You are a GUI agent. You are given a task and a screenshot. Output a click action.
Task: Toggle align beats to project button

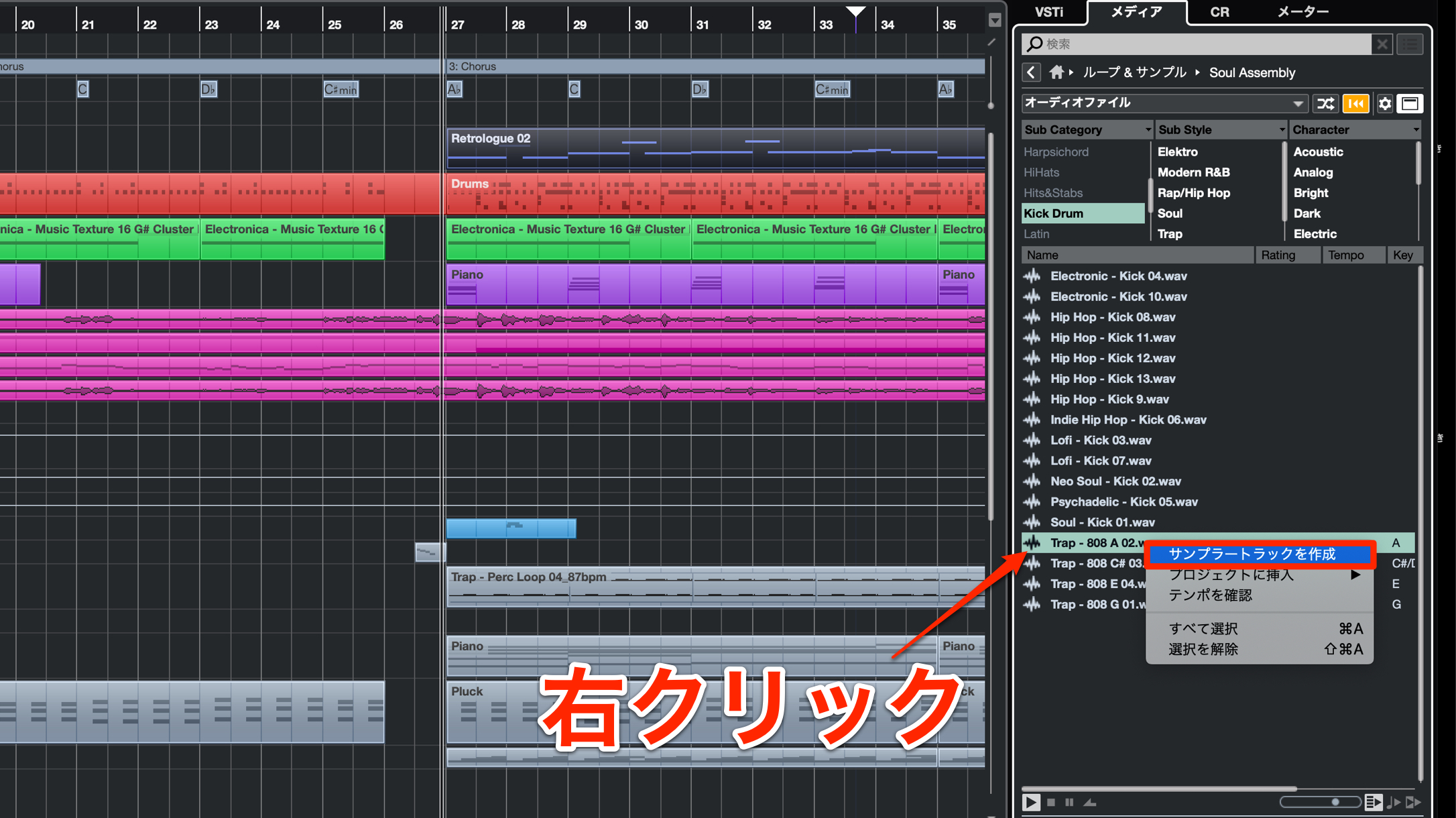tap(1394, 802)
